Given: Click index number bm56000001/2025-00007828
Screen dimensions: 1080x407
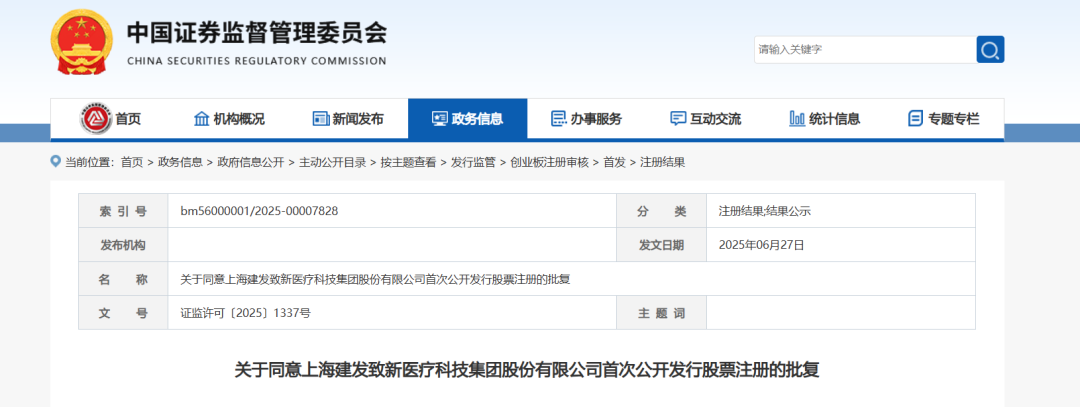Looking at the screenshot, I should pyautogui.click(x=259, y=211).
